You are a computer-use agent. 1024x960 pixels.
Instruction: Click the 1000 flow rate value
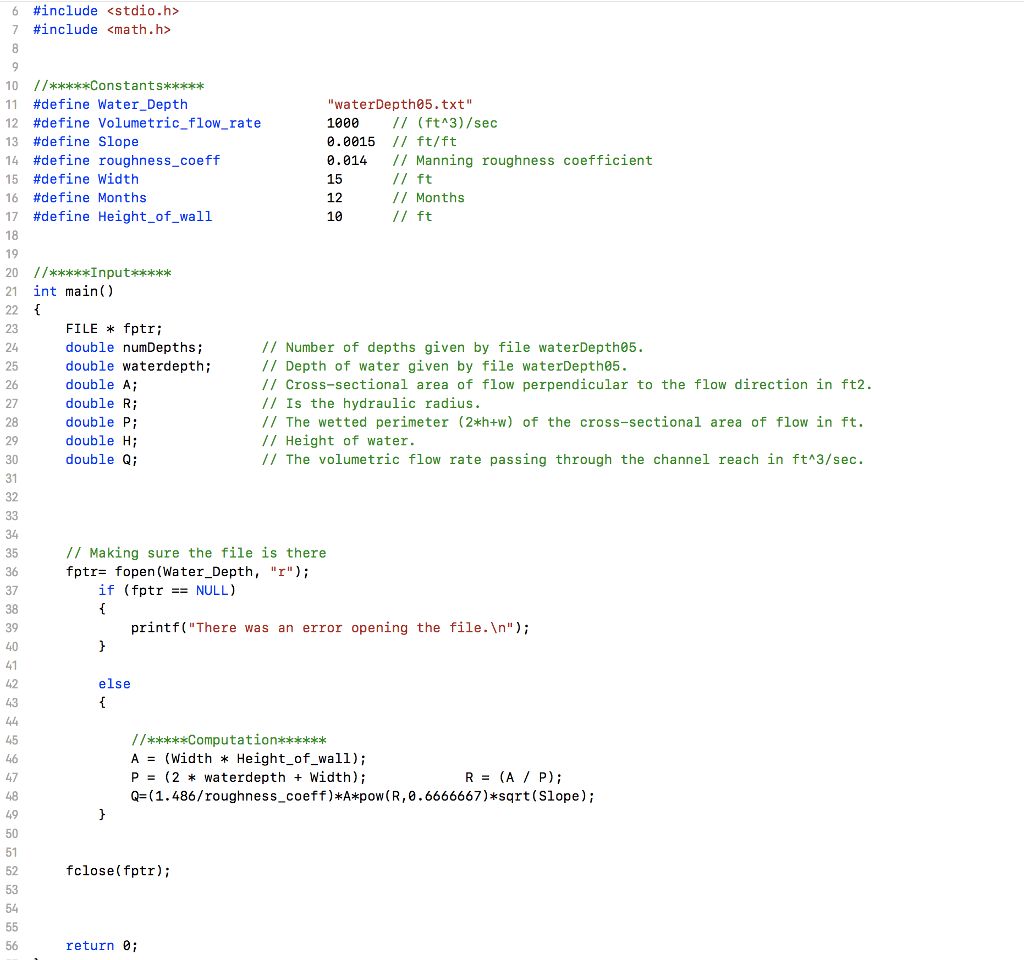coord(343,123)
